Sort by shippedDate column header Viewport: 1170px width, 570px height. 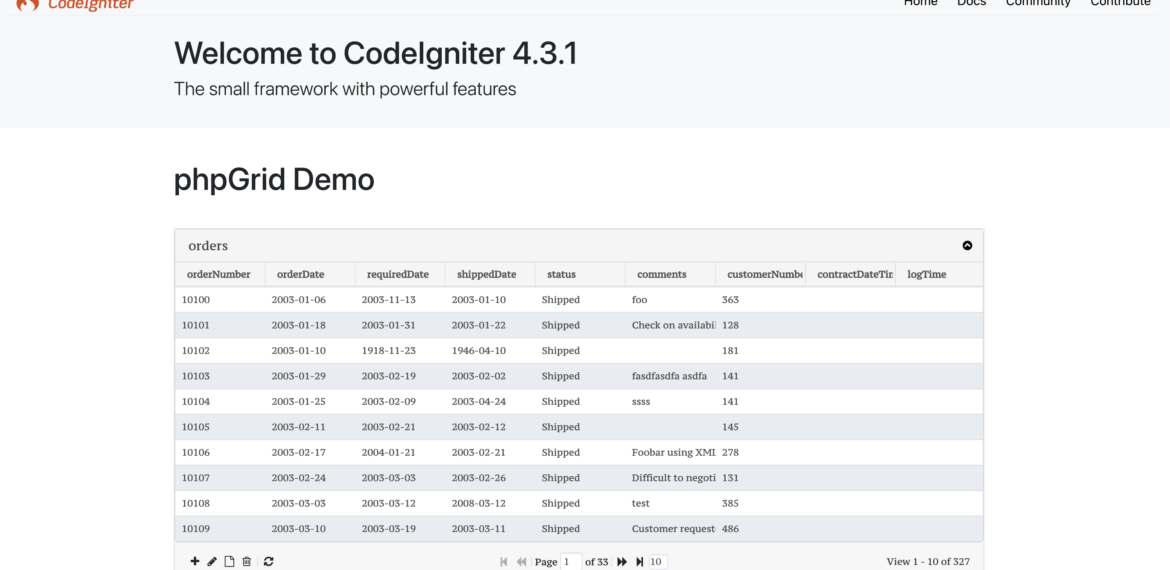pyautogui.click(x=490, y=275)
